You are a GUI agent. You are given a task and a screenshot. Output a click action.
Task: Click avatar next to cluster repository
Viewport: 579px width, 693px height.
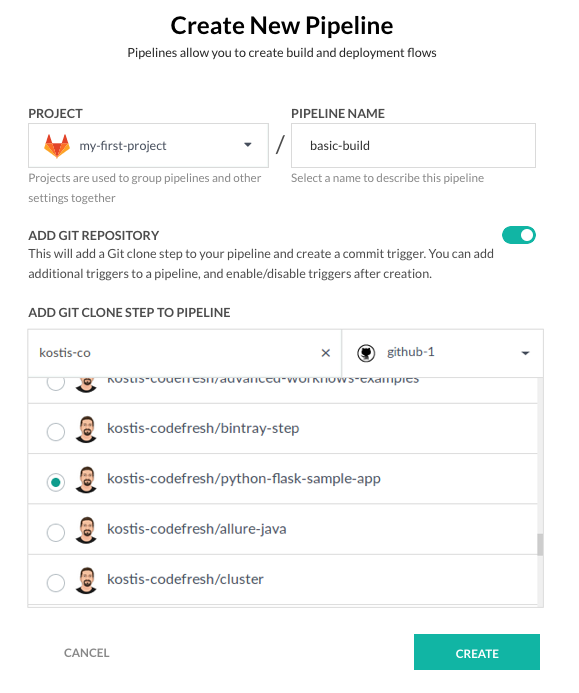point(86,580)
